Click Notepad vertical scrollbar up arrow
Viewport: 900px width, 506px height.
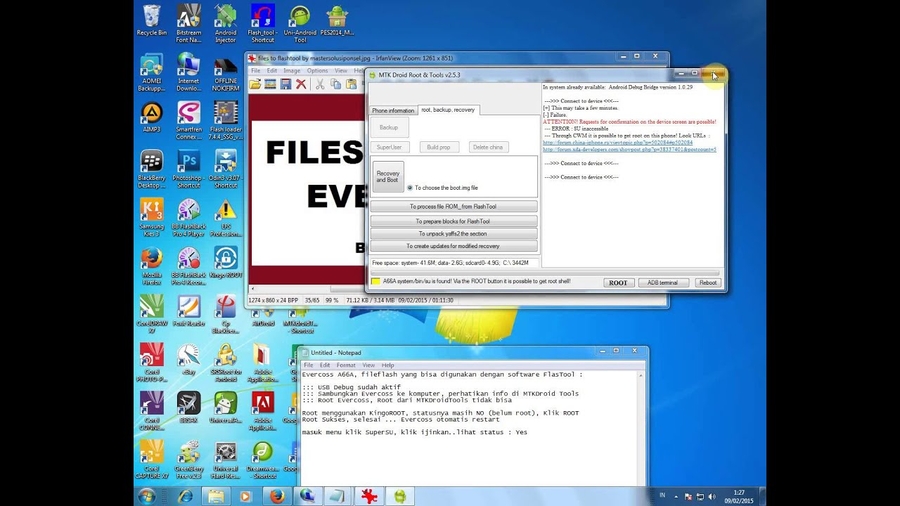tap(641, 375)
